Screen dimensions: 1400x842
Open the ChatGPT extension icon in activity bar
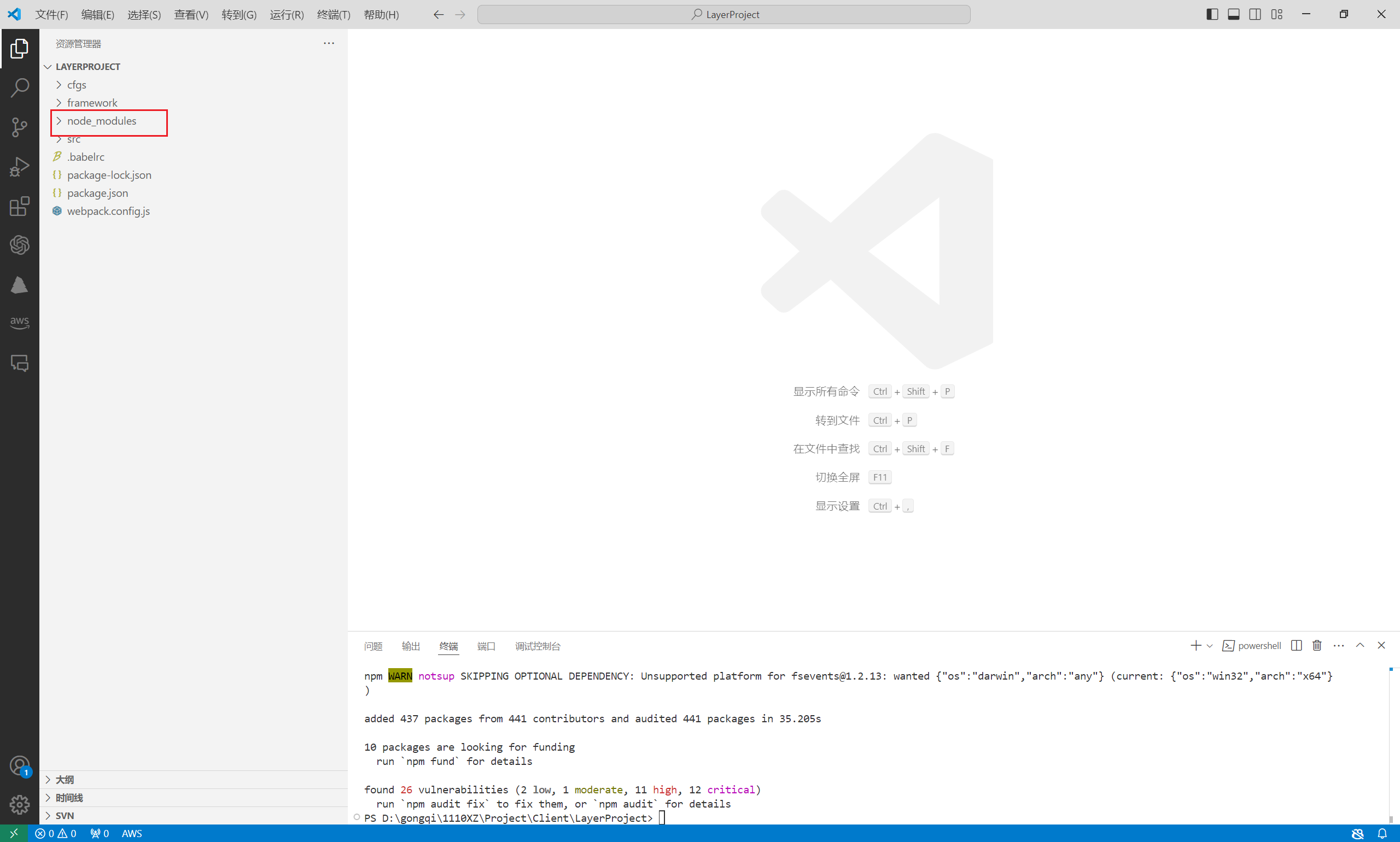[19, 245]
